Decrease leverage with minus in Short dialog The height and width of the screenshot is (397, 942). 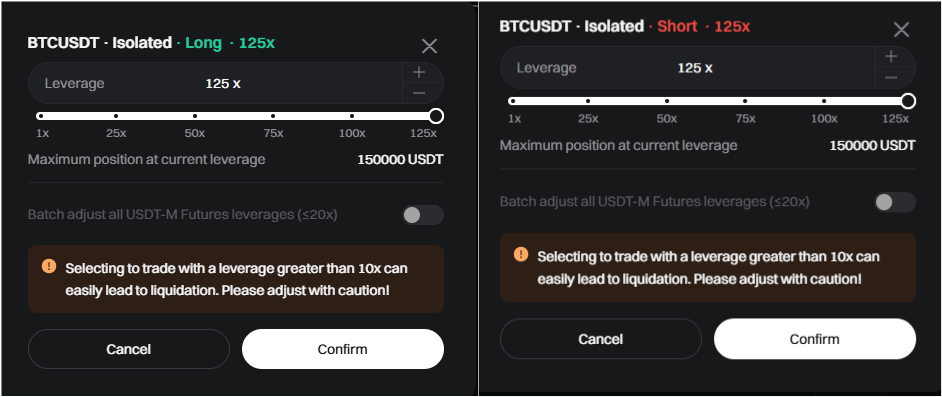(891, 78)
